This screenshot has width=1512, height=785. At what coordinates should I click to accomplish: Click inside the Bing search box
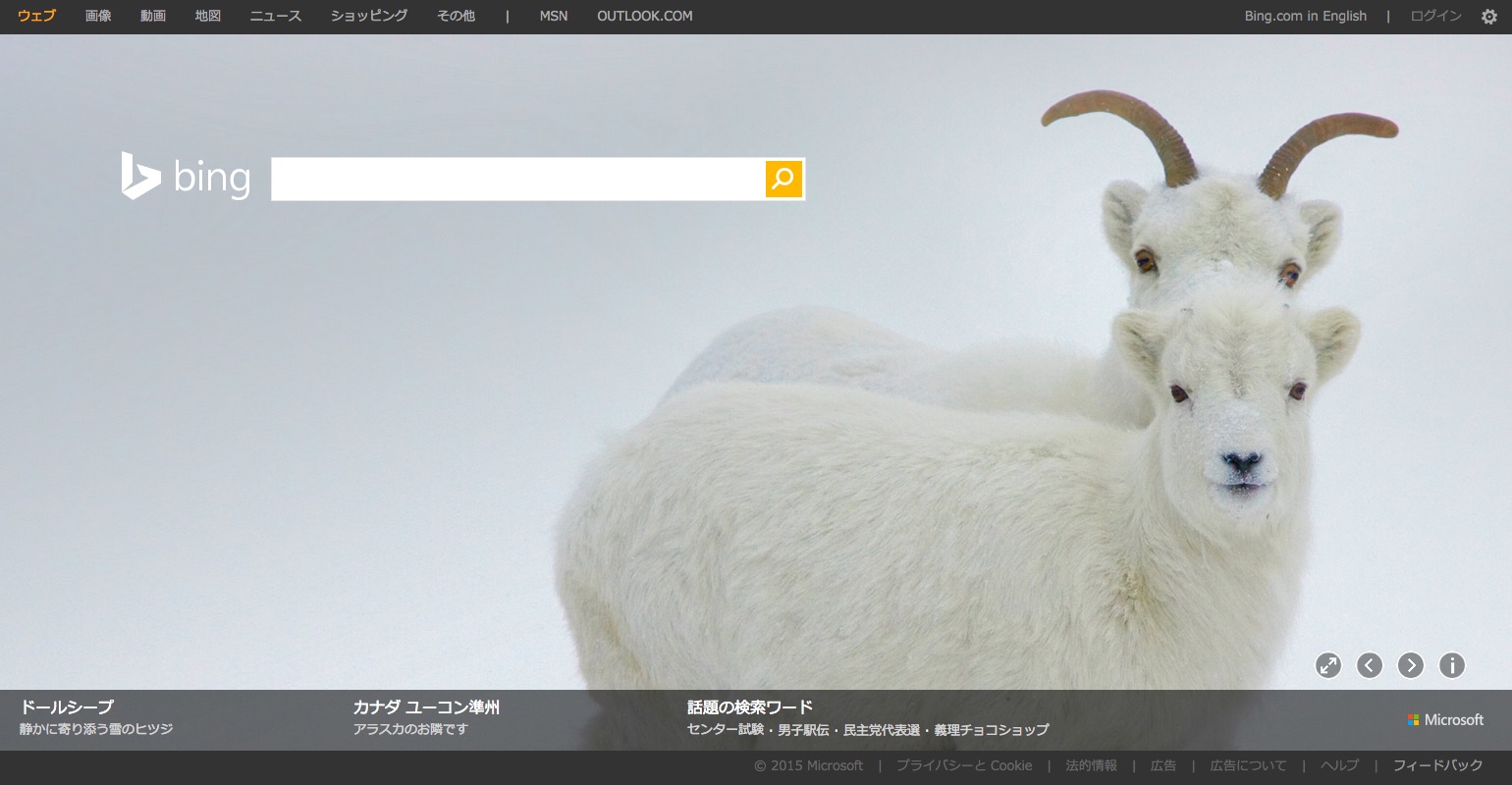click(517, 179)
